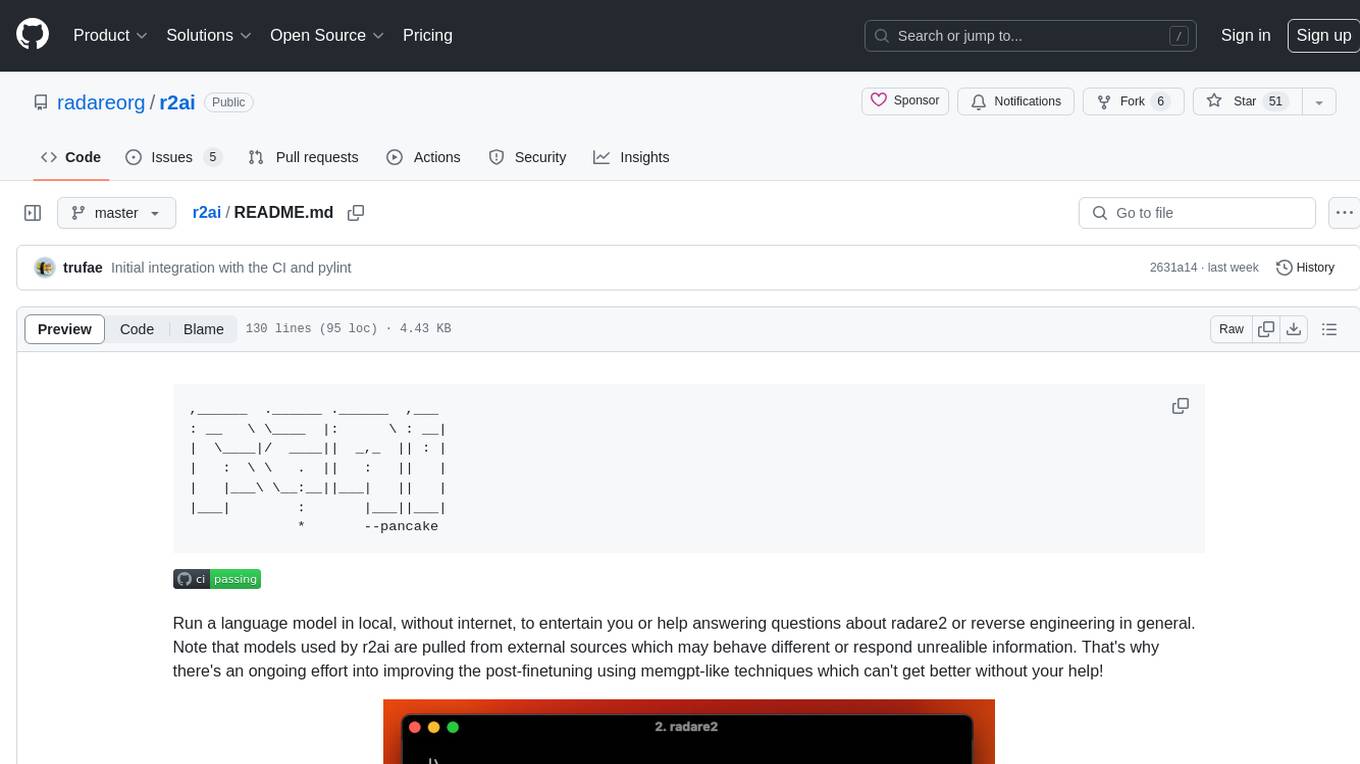Expand the Product menu
This screenshot has width=1360, height=764.
click(x=110, y=35)
